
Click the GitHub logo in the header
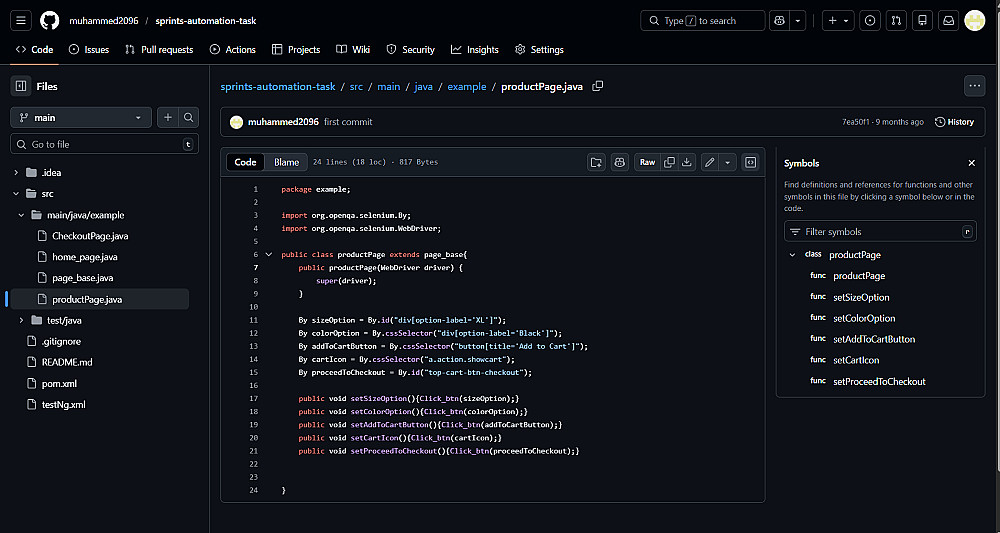49,20
